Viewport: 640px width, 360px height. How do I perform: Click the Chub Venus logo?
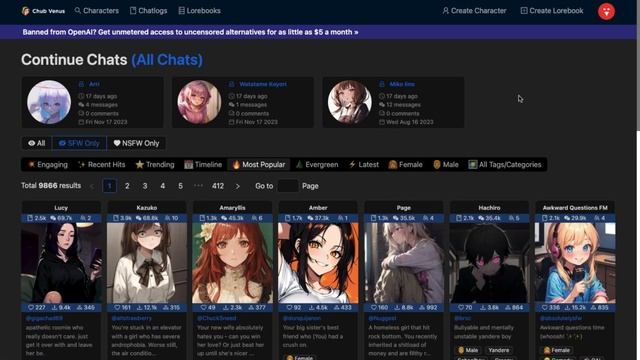pyautogui.click(x=43, y=11)
